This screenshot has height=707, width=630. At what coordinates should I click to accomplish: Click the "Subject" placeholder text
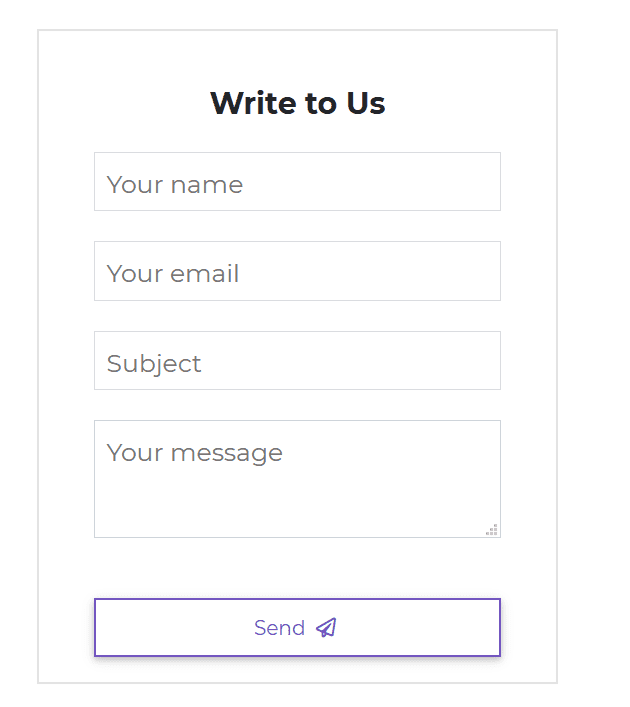pos(154,364)
